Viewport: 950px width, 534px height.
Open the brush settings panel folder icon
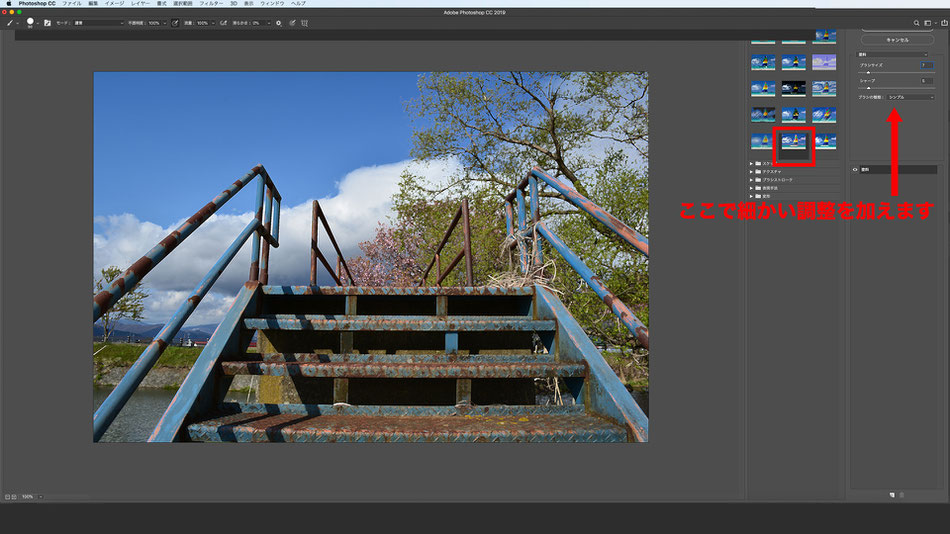(x=47, y=23)
